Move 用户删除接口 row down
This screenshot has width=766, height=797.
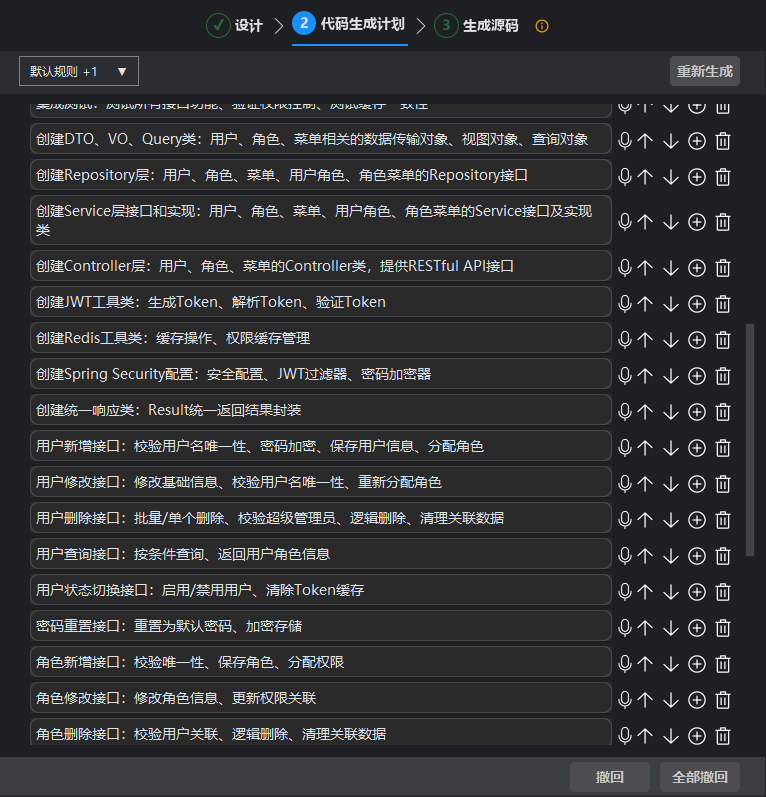(671, 520)
